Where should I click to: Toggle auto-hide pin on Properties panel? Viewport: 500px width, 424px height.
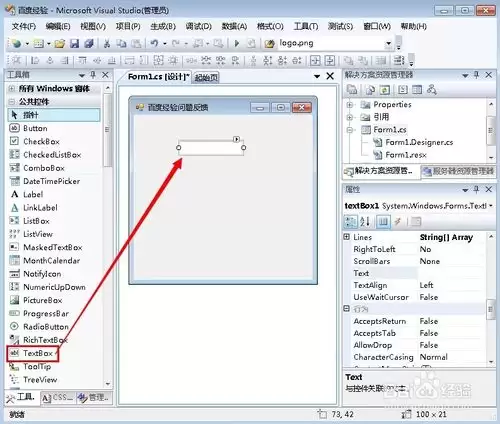coord(476,190)
